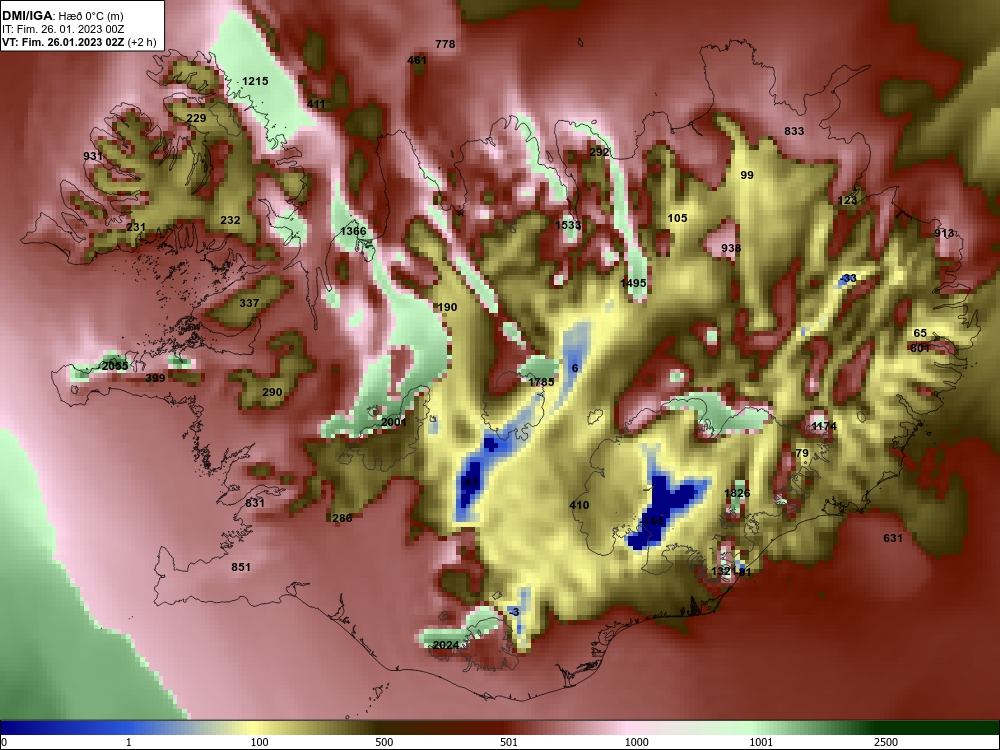Select the "IT: Fim. 26. 01. 2023 00Z" line
The width and height of the screenshot is (1000, 750).
[x=62, y=29]
